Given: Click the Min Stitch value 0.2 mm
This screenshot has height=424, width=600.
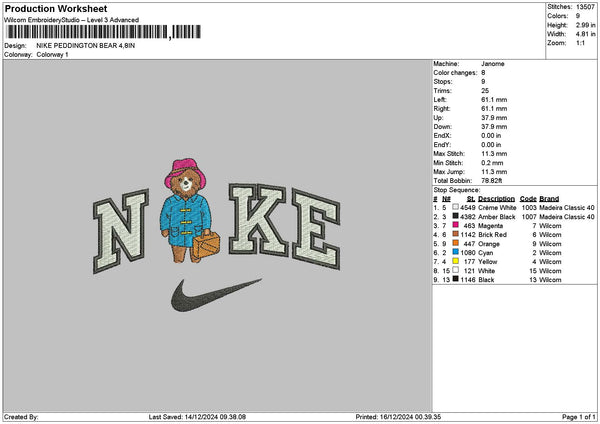Looking at the screenshot, I should (492, 163).
